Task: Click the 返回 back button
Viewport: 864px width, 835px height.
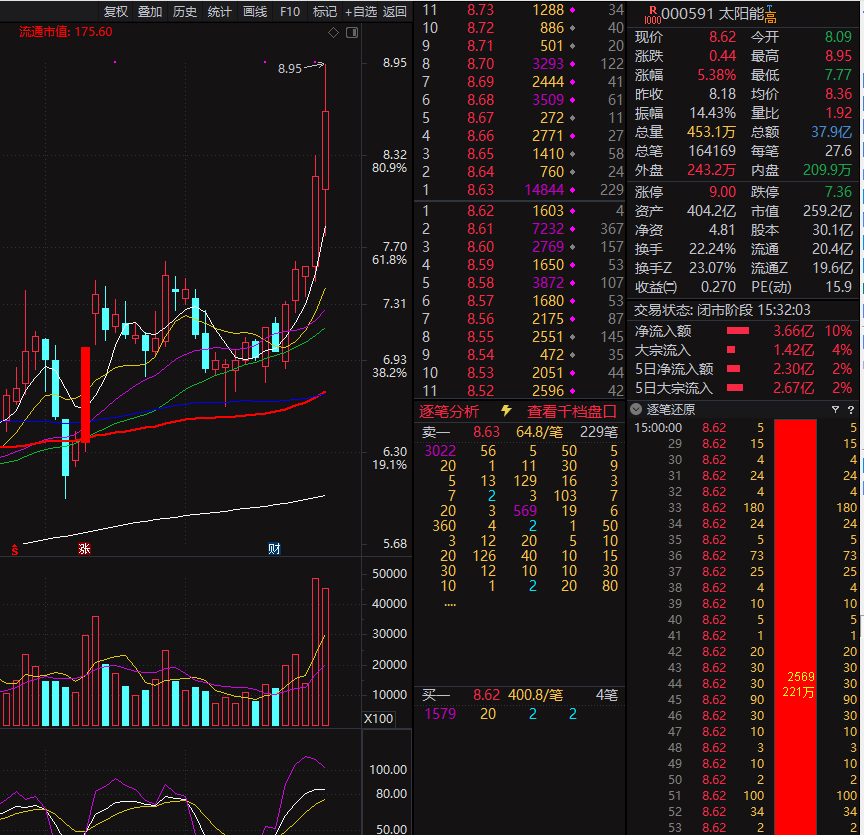Action: pos(395,12)
